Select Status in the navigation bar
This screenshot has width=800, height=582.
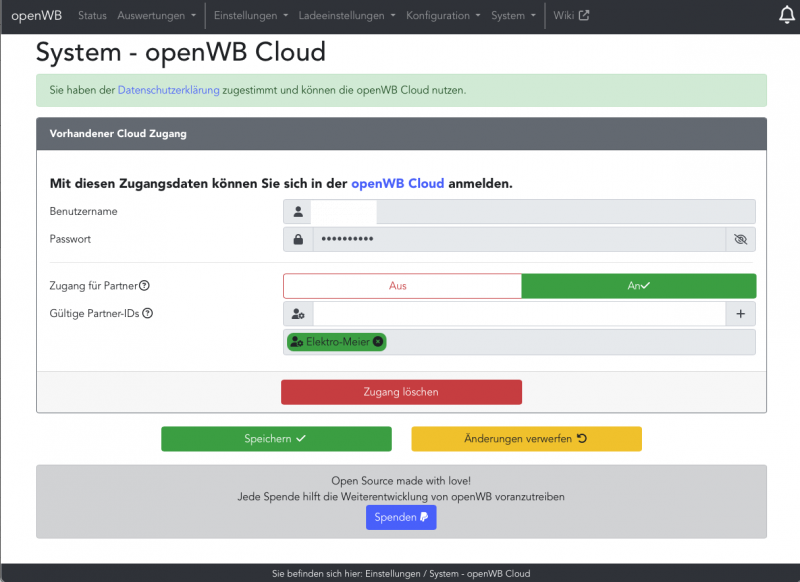(92, 15)
